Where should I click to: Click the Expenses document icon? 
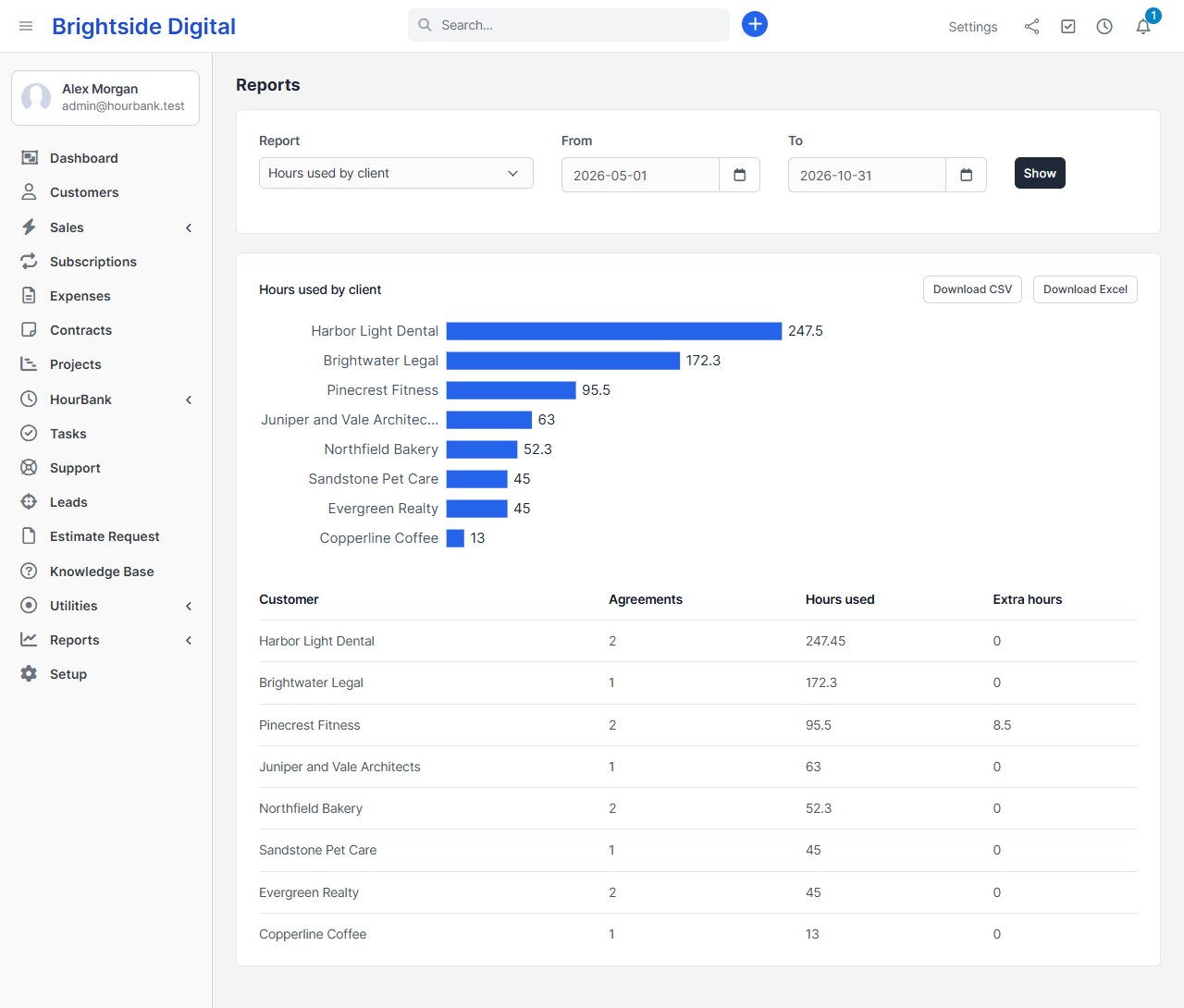tap(30, 296)
